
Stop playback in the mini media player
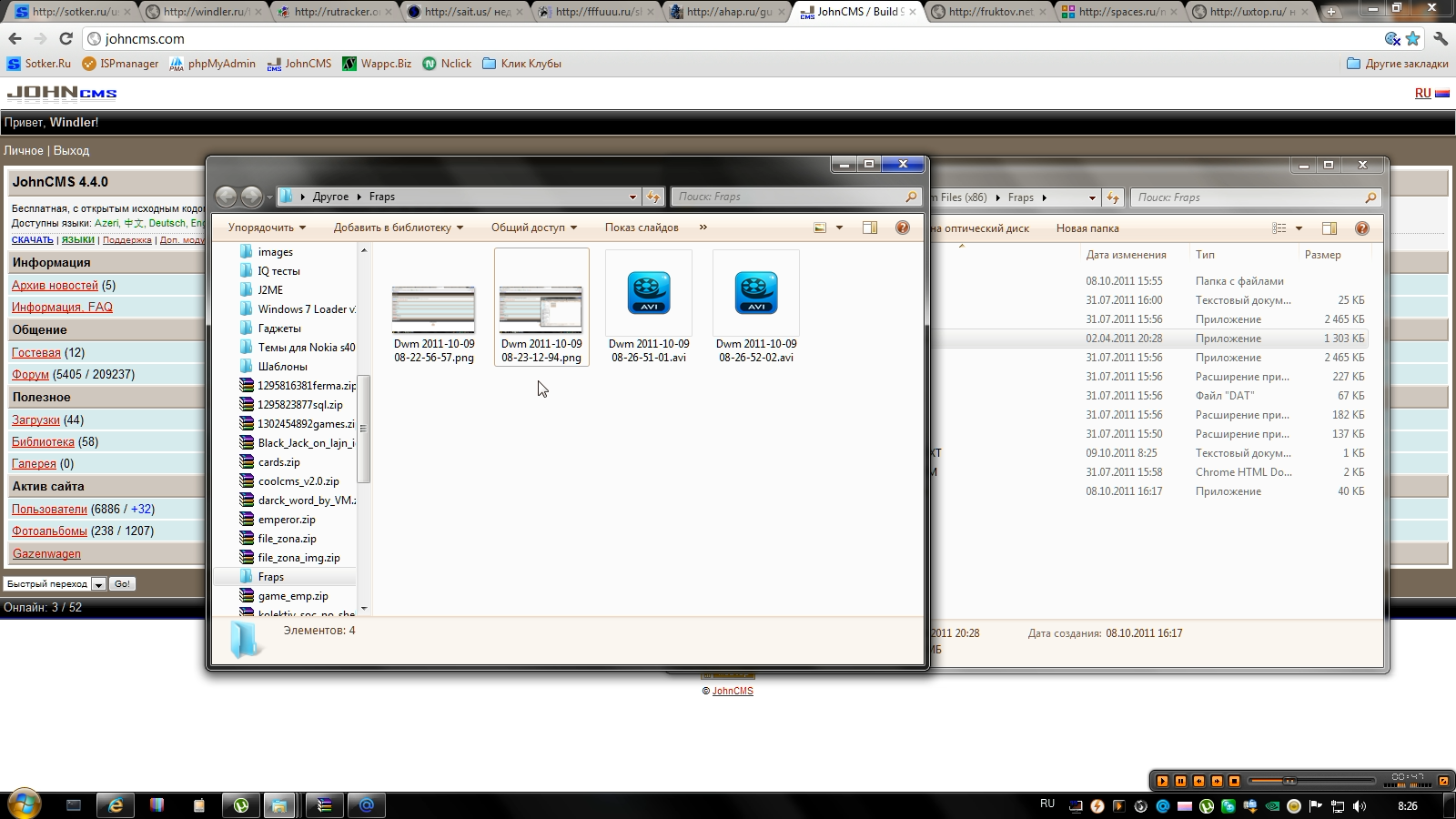click(1234, 781)
